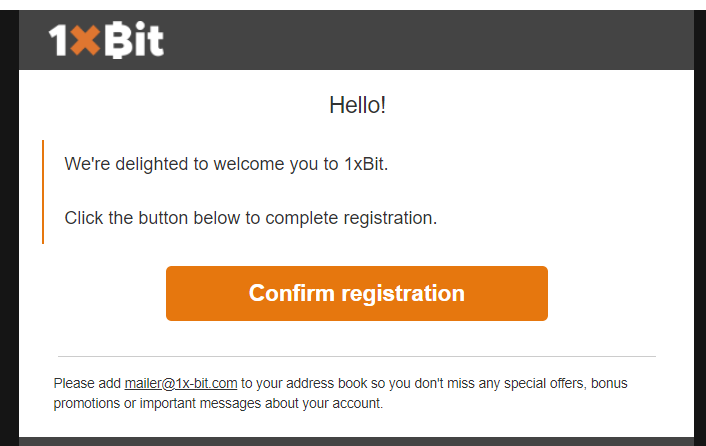Click the 1xBit logo in header
This screenshot has width=706, height=446.
tap(106, 40)
